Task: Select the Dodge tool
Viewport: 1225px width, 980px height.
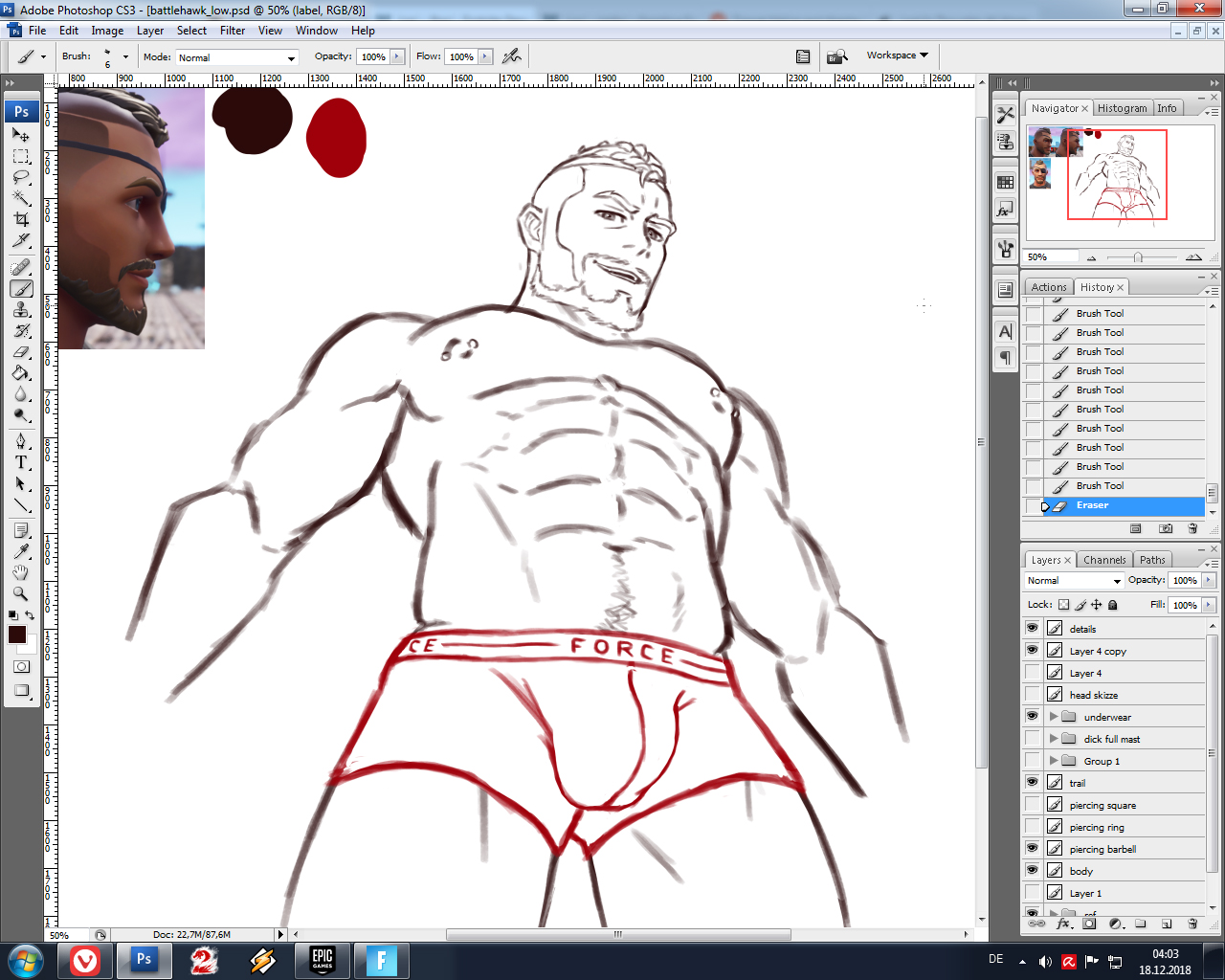Action: click(21, 415)
